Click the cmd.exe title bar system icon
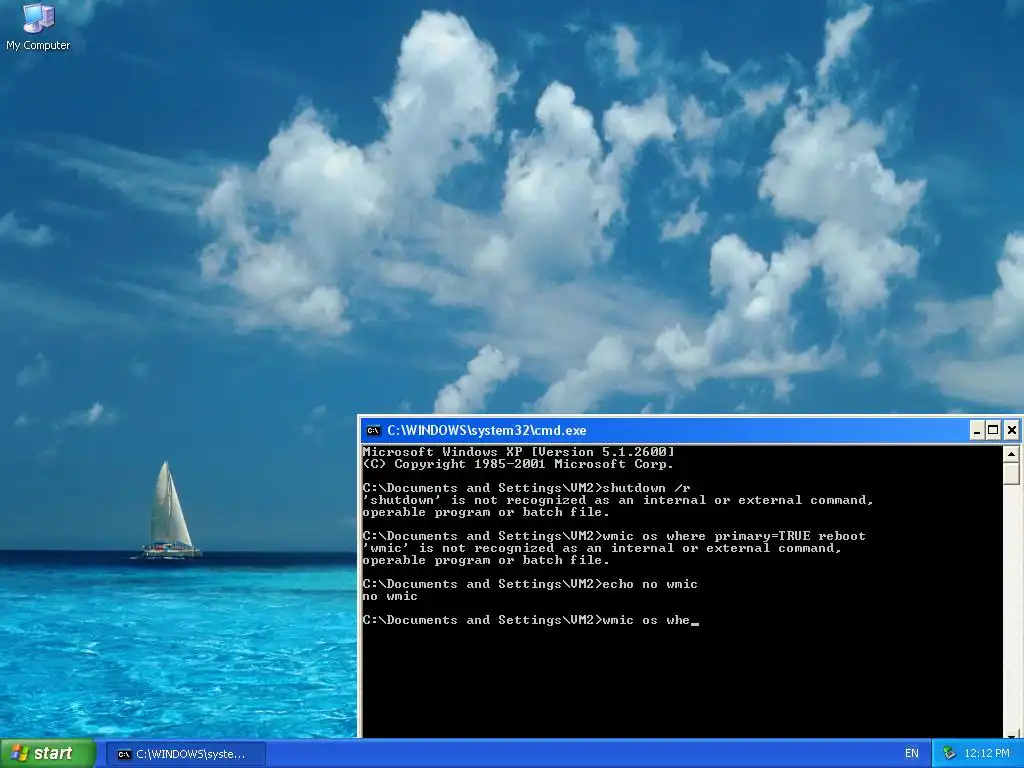 coord(374,430)
